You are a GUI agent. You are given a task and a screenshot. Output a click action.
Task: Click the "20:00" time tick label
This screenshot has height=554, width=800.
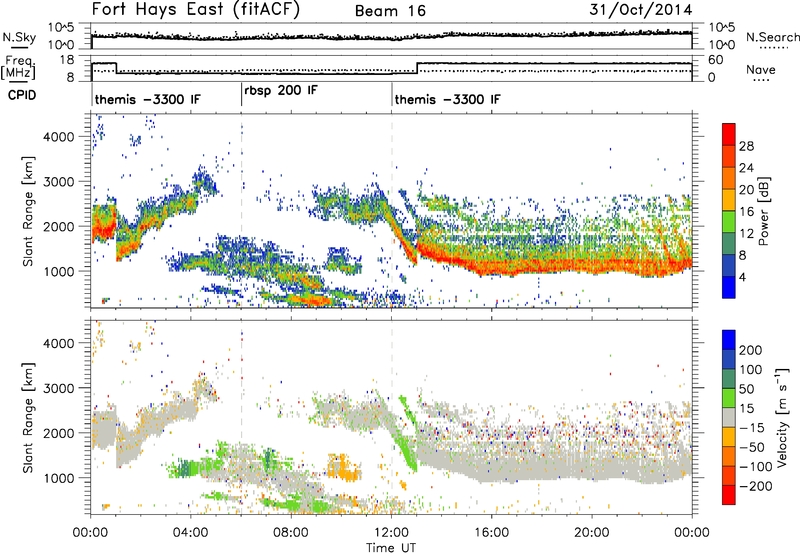pos(591,533)
